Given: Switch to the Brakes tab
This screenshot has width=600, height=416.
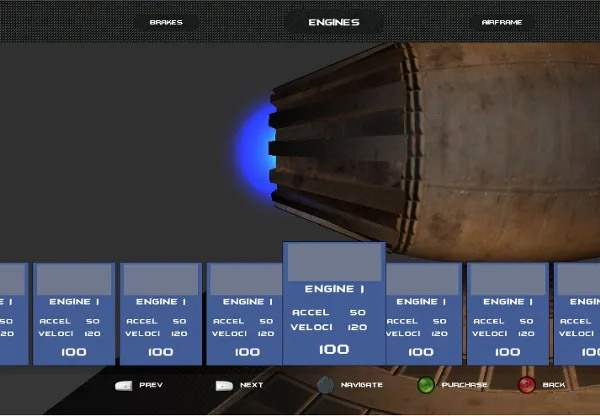Looking at the screenshot, I should click(x=166, y=22).
